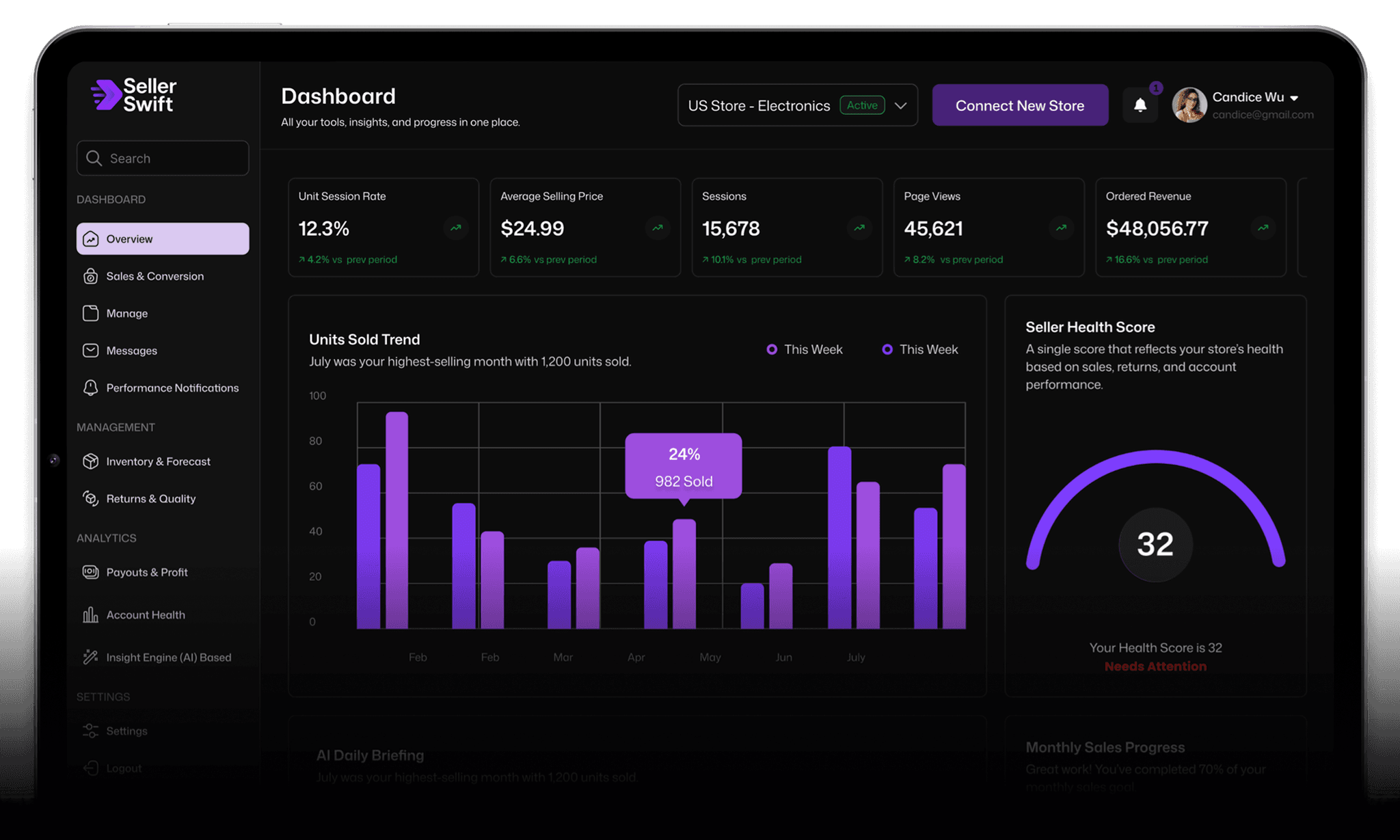Select the Overview menu item

coord(163,239)
